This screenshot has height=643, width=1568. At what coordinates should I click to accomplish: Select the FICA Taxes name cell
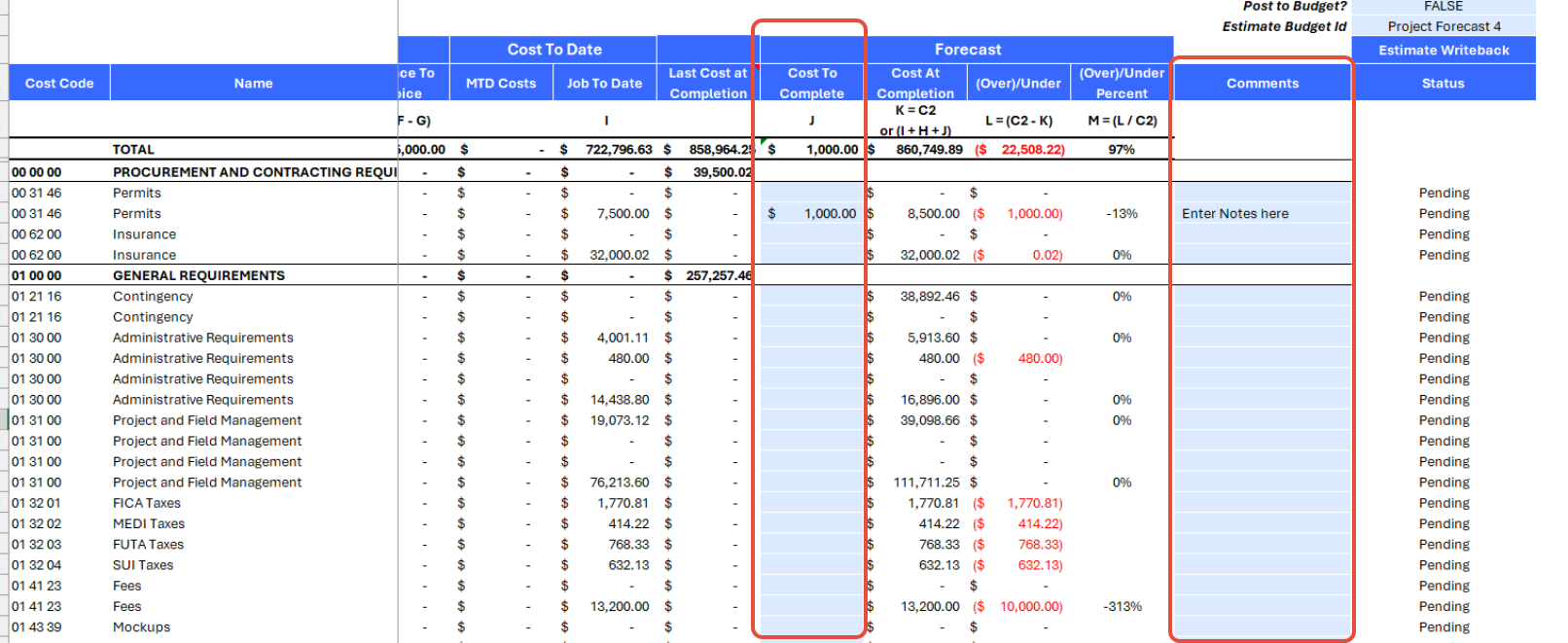147,504
